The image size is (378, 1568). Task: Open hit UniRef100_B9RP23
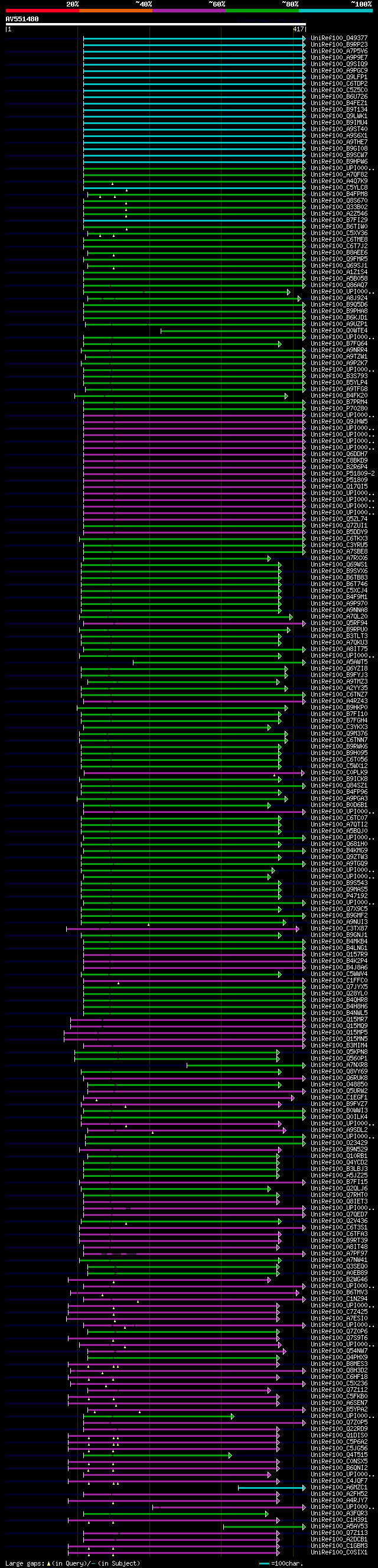[x=339, y=44]
